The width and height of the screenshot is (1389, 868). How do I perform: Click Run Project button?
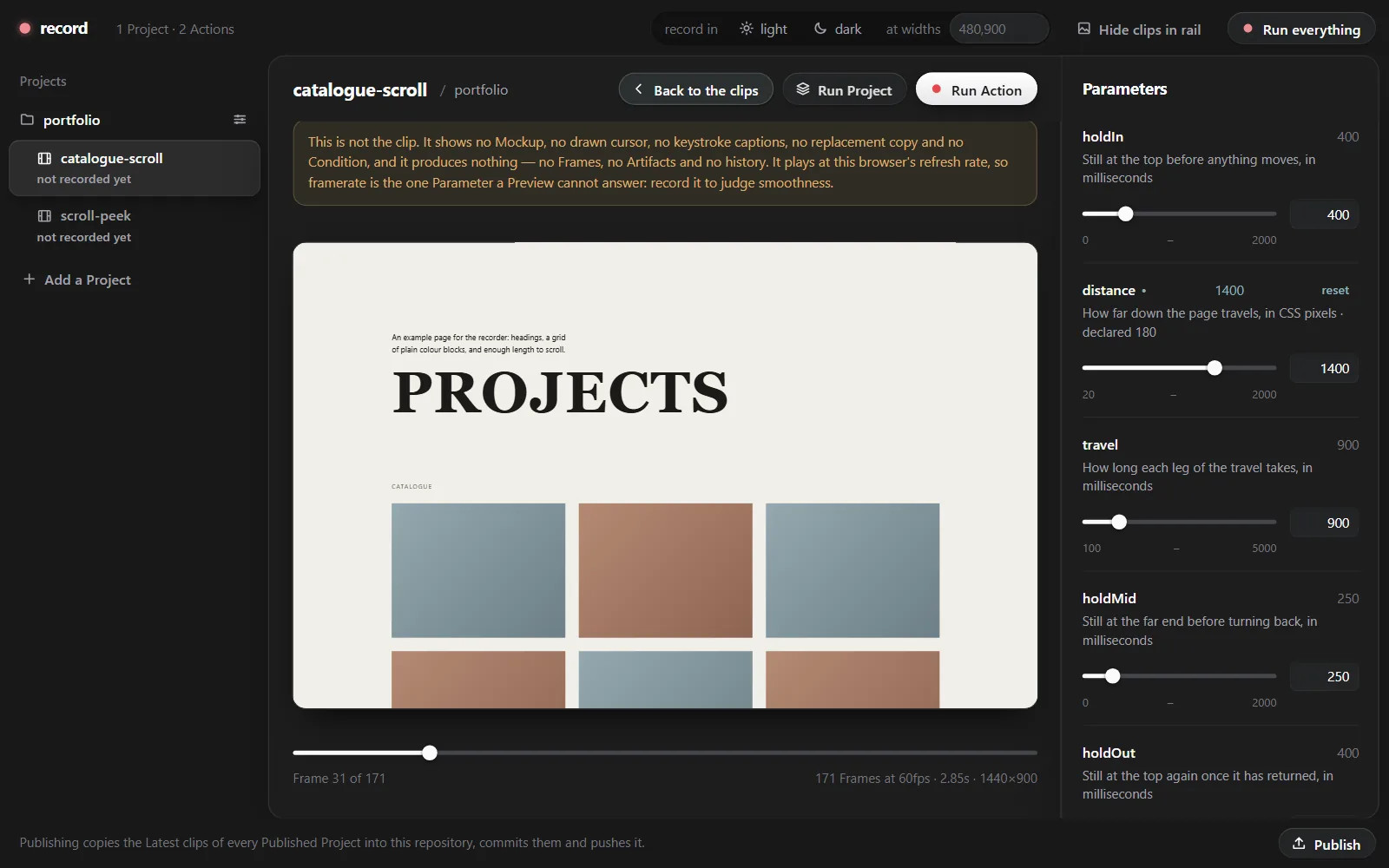pos(845,89)
